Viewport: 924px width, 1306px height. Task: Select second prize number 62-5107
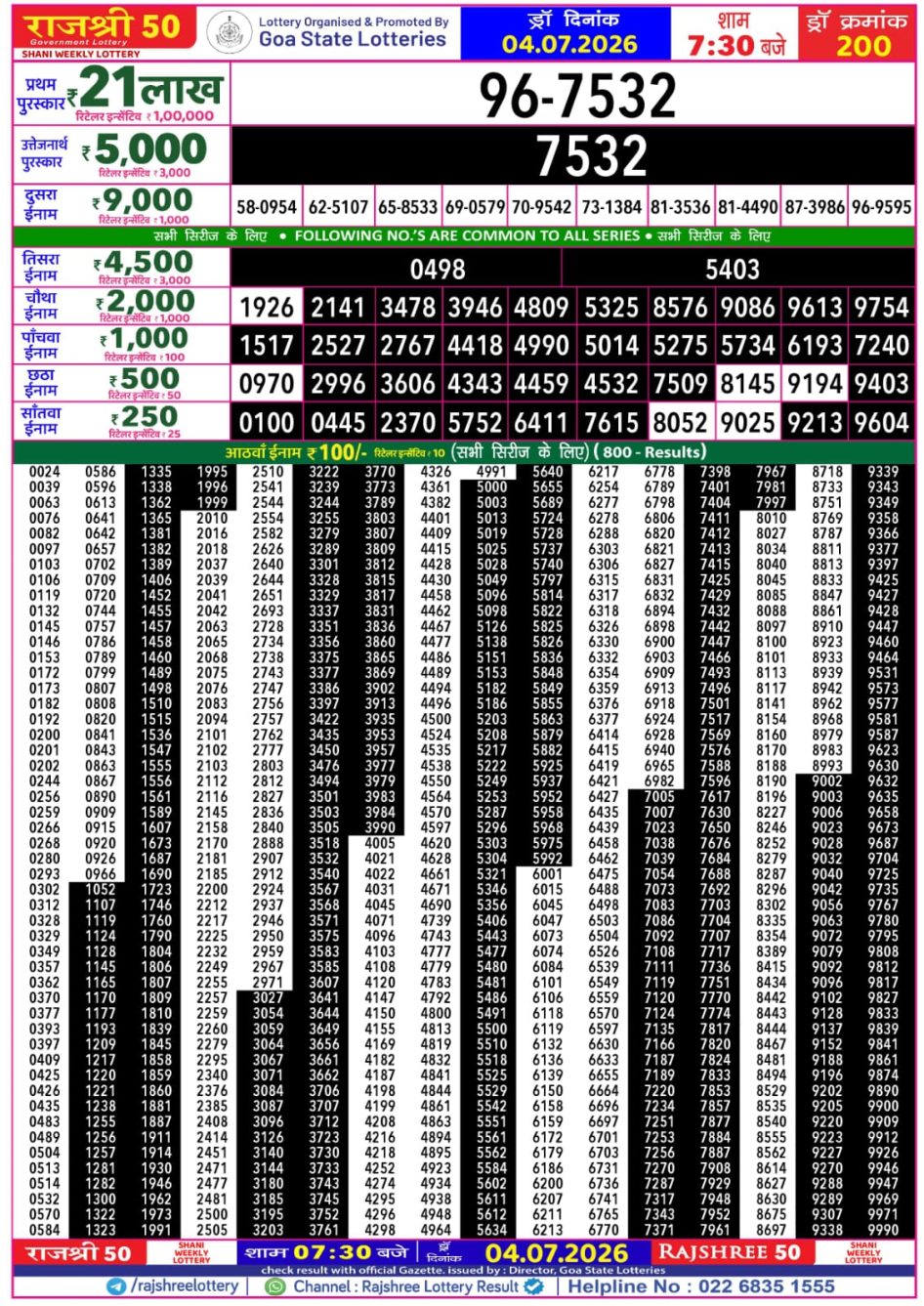(x=338, y=207)
